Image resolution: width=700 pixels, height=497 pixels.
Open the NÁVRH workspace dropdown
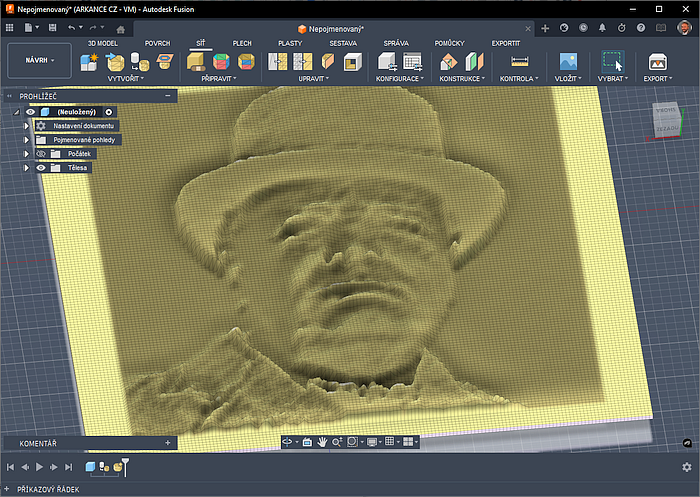click(41, 61)
